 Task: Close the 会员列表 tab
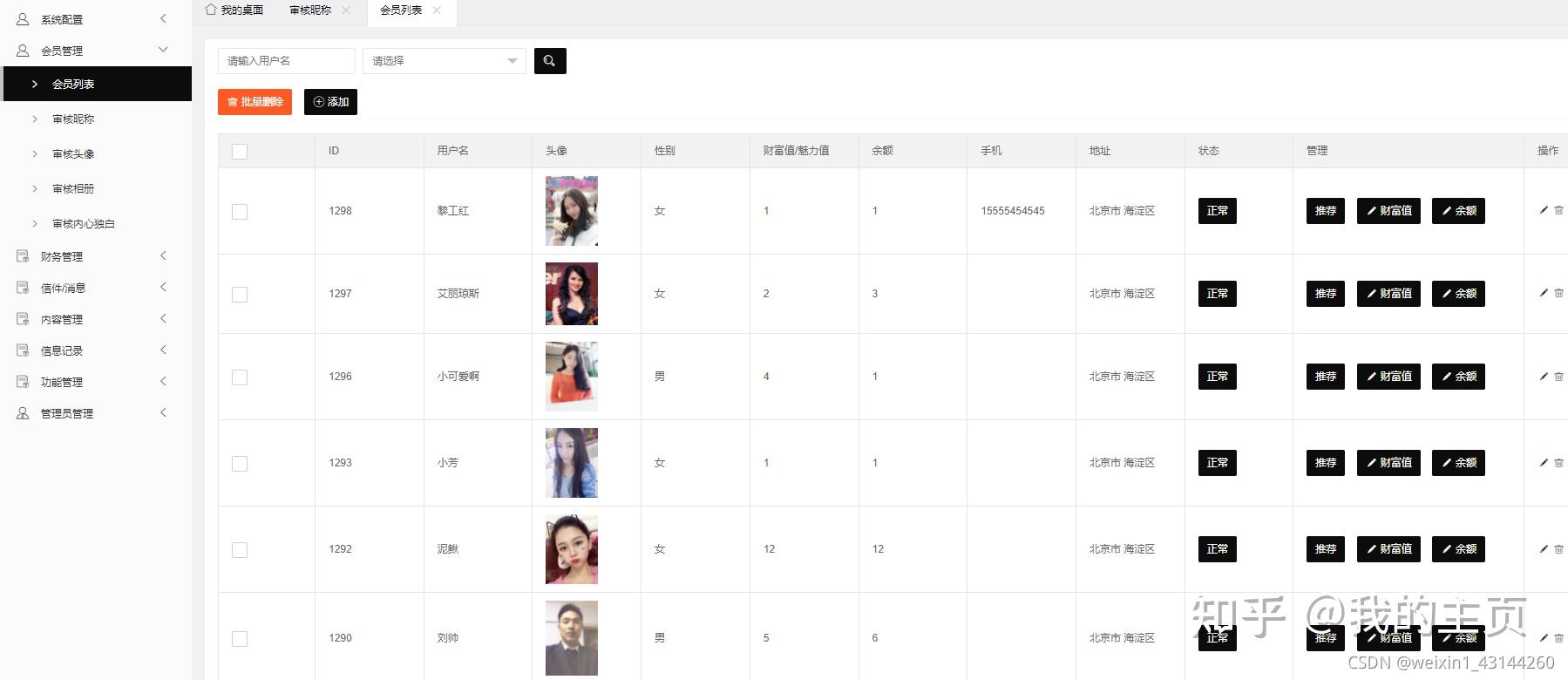437,10
